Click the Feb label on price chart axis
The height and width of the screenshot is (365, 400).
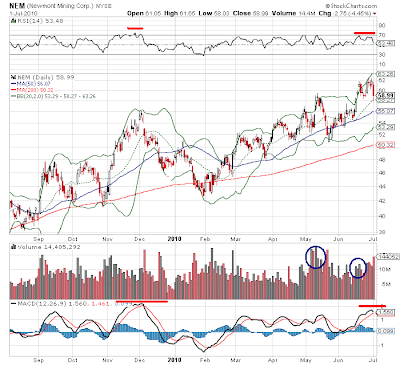205,239
